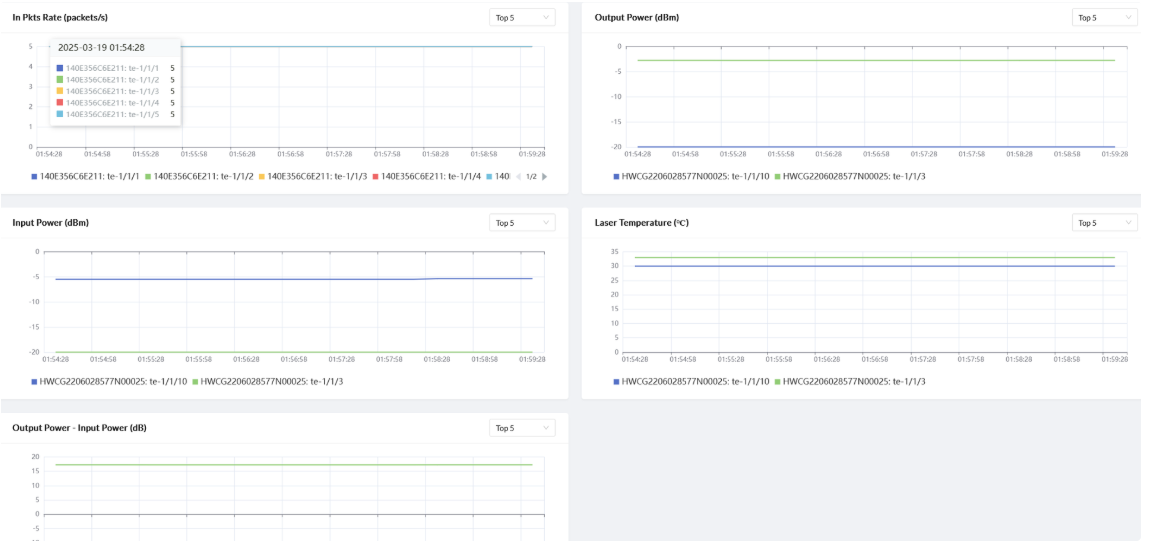Image resolution: width=1152 pixels, height=551 pixels.
Task: Open Top 5 dropdown for In Pkts Rate
Action: click(x=523, y=18)
